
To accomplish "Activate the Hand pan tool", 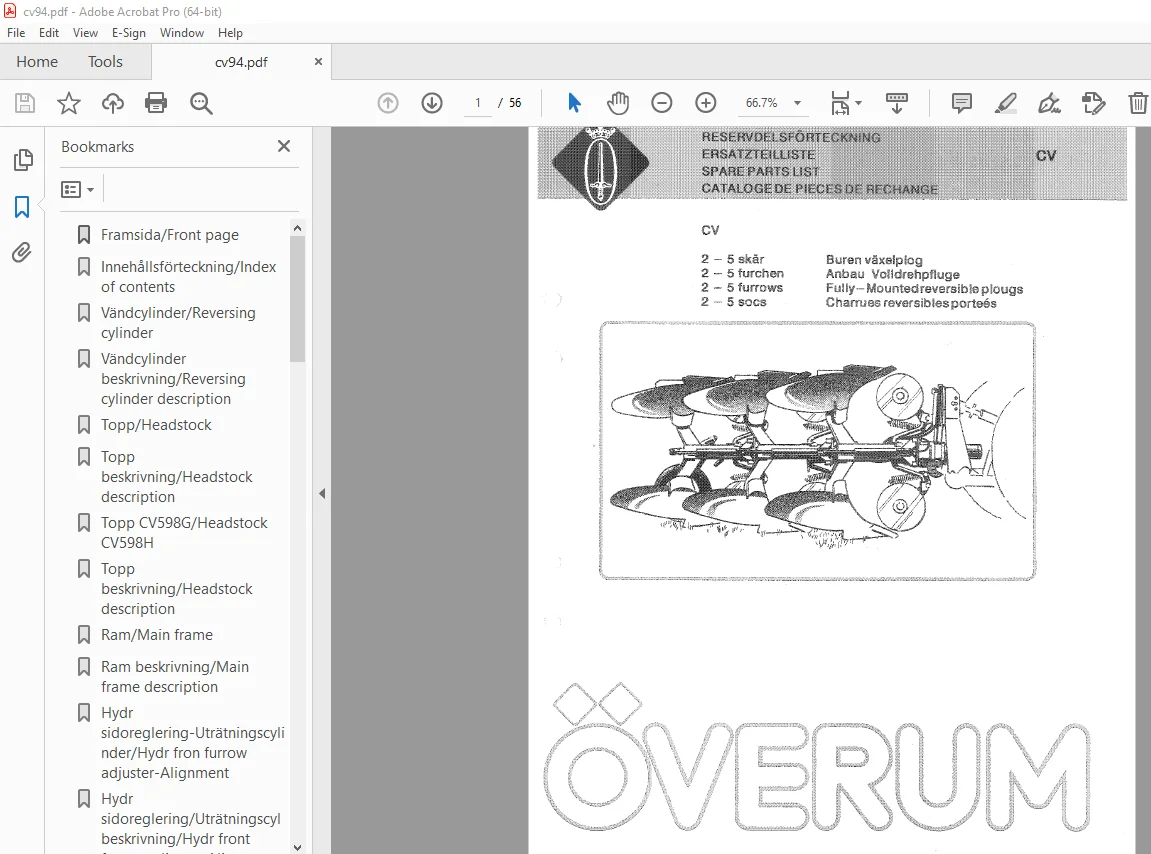I will [618, 103].
